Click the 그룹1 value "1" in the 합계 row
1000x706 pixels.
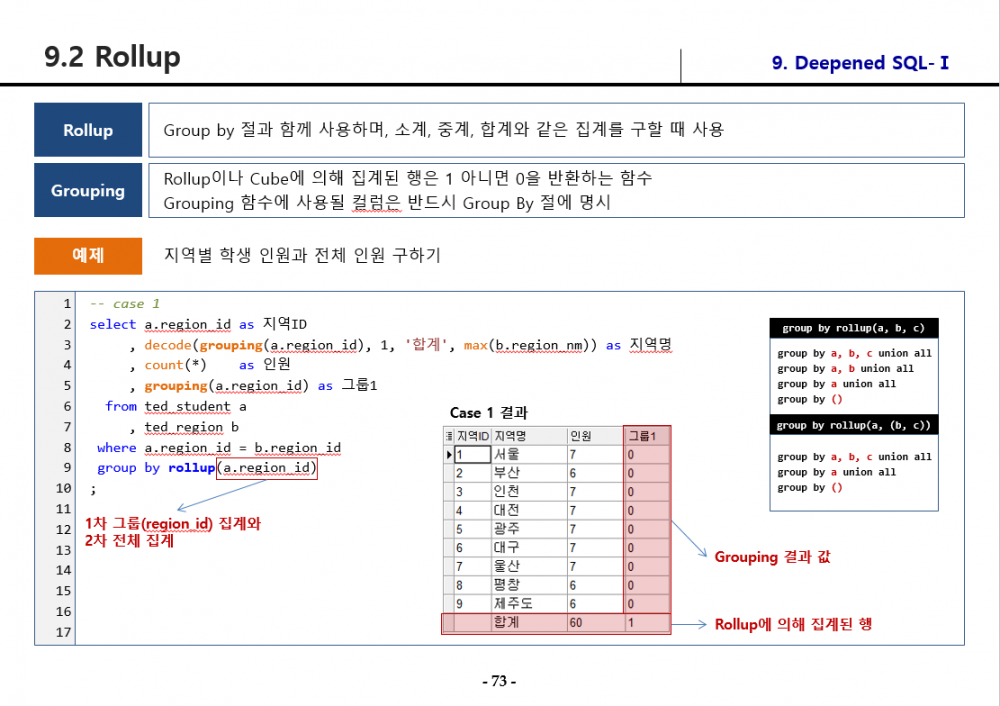pyautogui.click(x=631, y=622)
